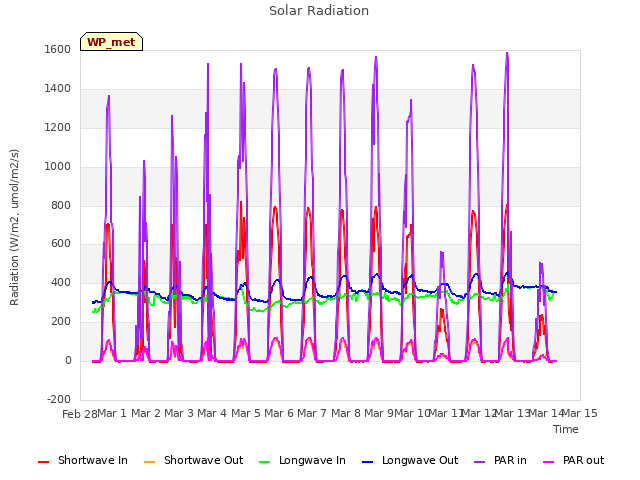Viewport: 640px width, 480px height.
Task: Toggle Shortwave Out legend entry
Action: pos(193,460)
